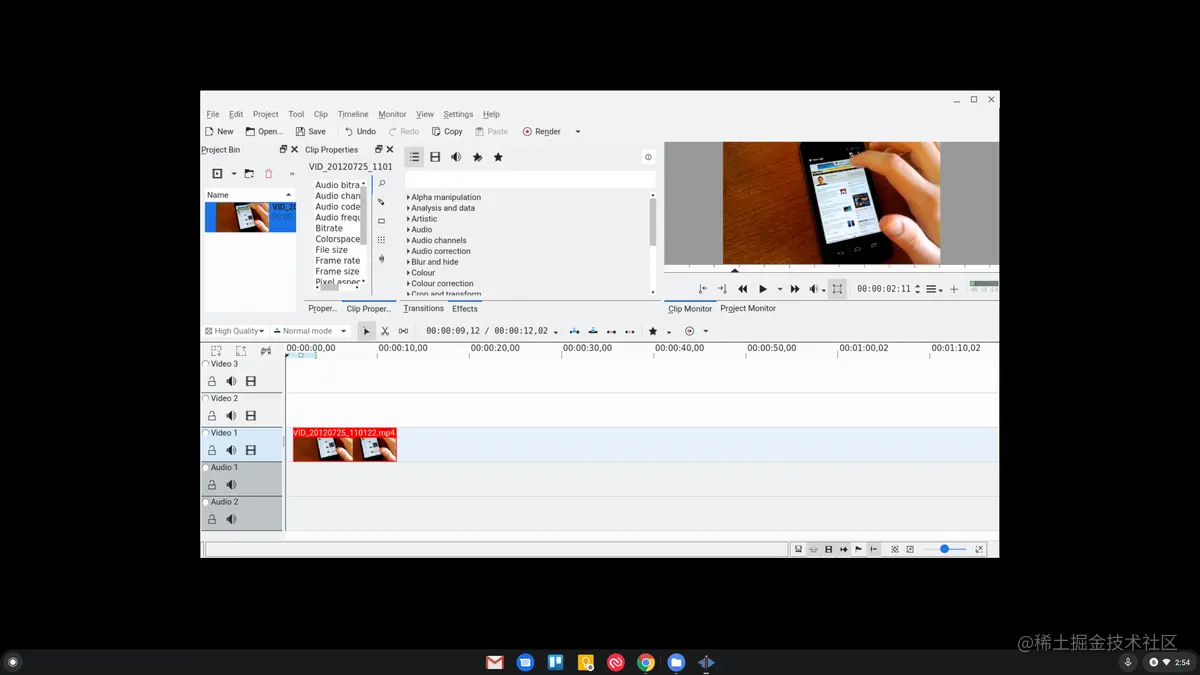This screenshot has height=675, width=1200.
Task: Open the High Quality preview dropdown
Action: point(235,331)
